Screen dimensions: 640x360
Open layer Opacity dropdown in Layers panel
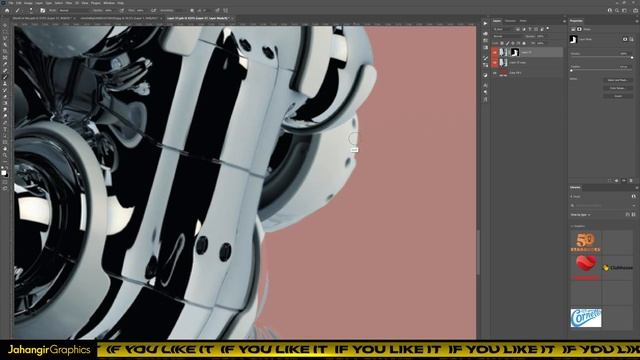[542, 36]
